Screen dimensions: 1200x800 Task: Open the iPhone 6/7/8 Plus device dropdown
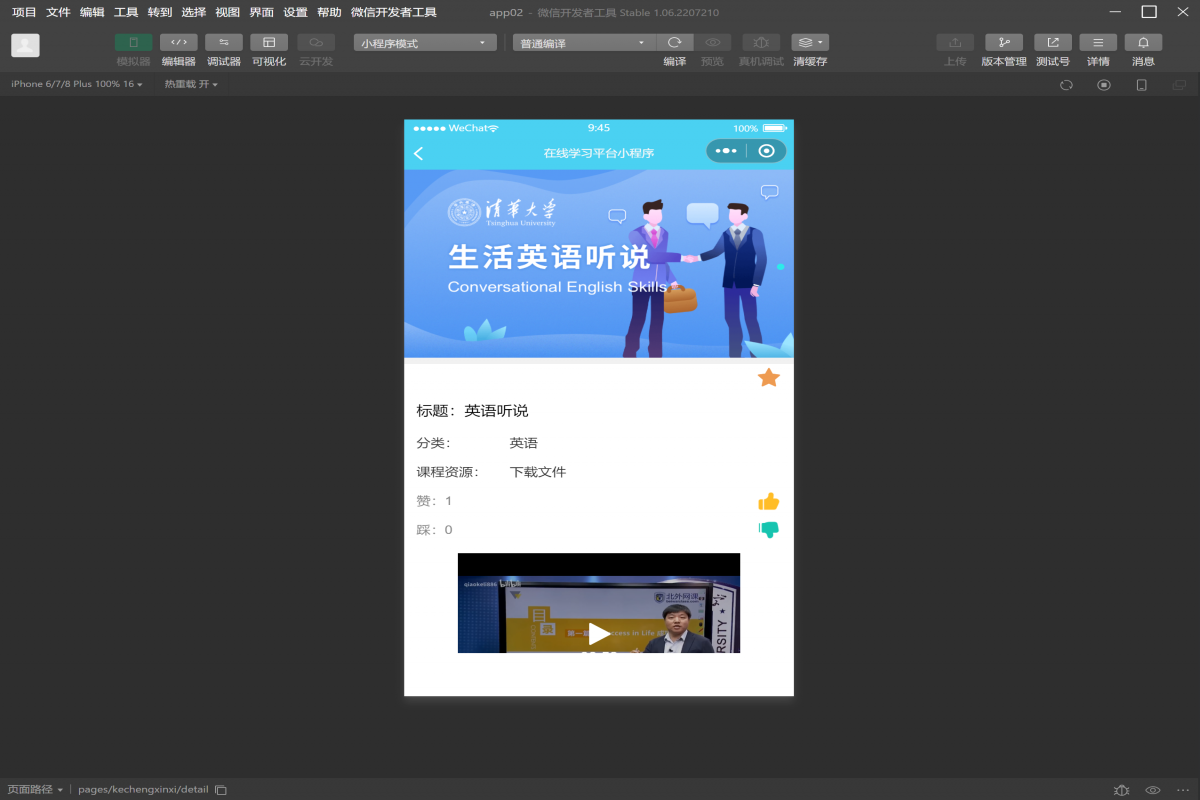pyautogui.click(x=76, y=84)
